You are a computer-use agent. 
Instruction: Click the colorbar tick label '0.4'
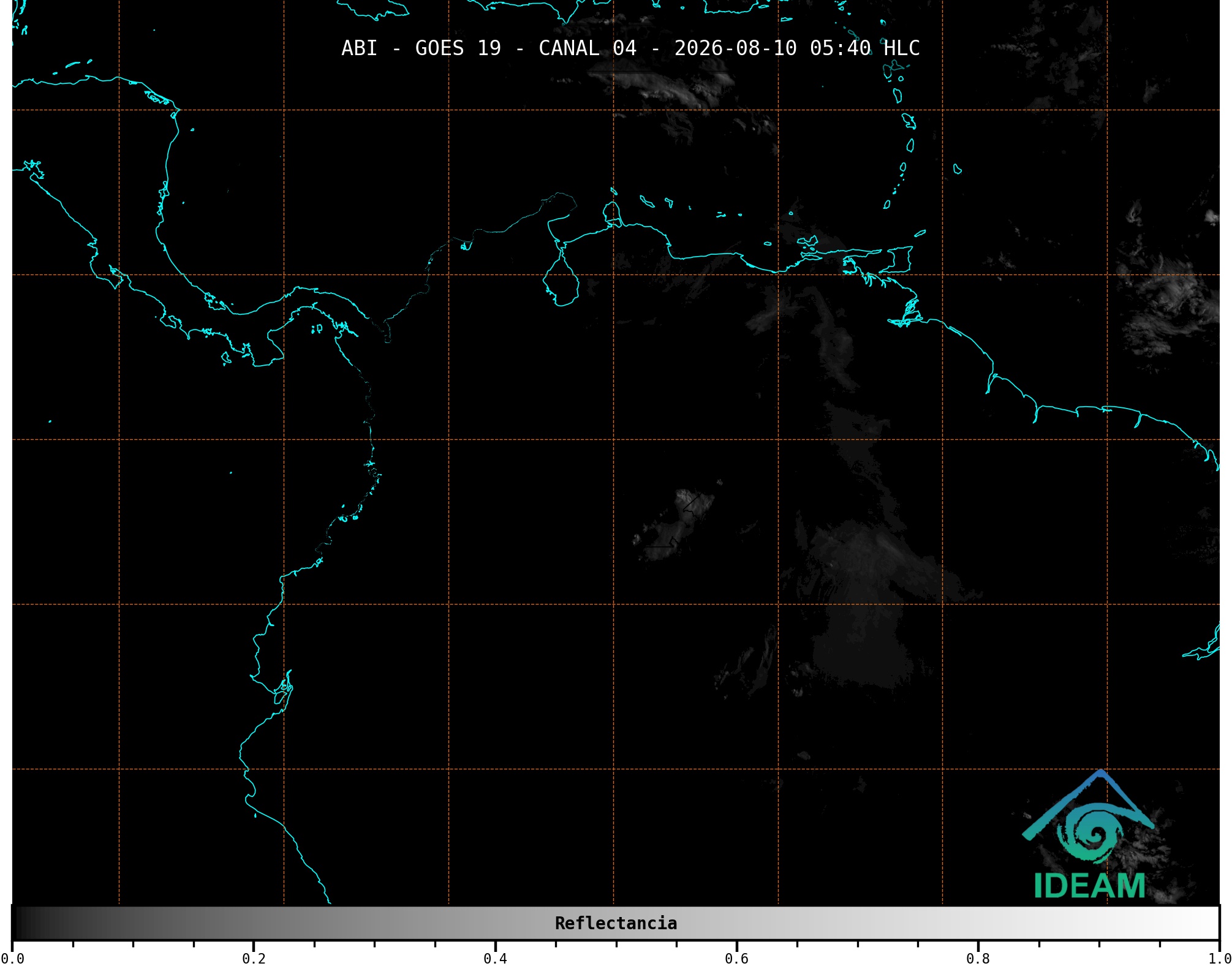pyautogui.click(x=495, y=959)
